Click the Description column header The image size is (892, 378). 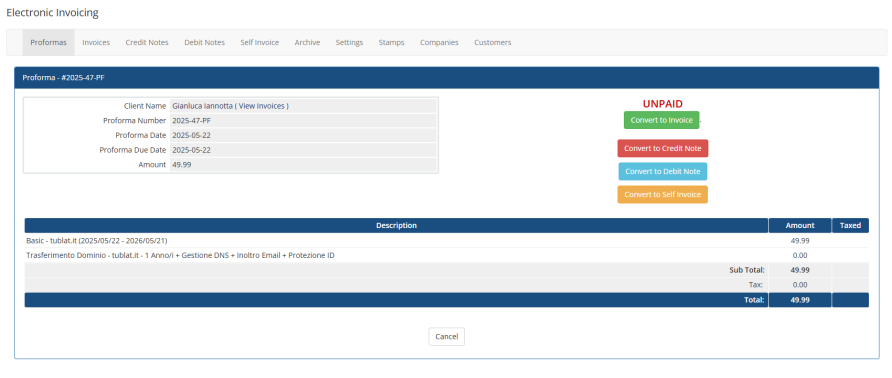click(x=397, y=225)
